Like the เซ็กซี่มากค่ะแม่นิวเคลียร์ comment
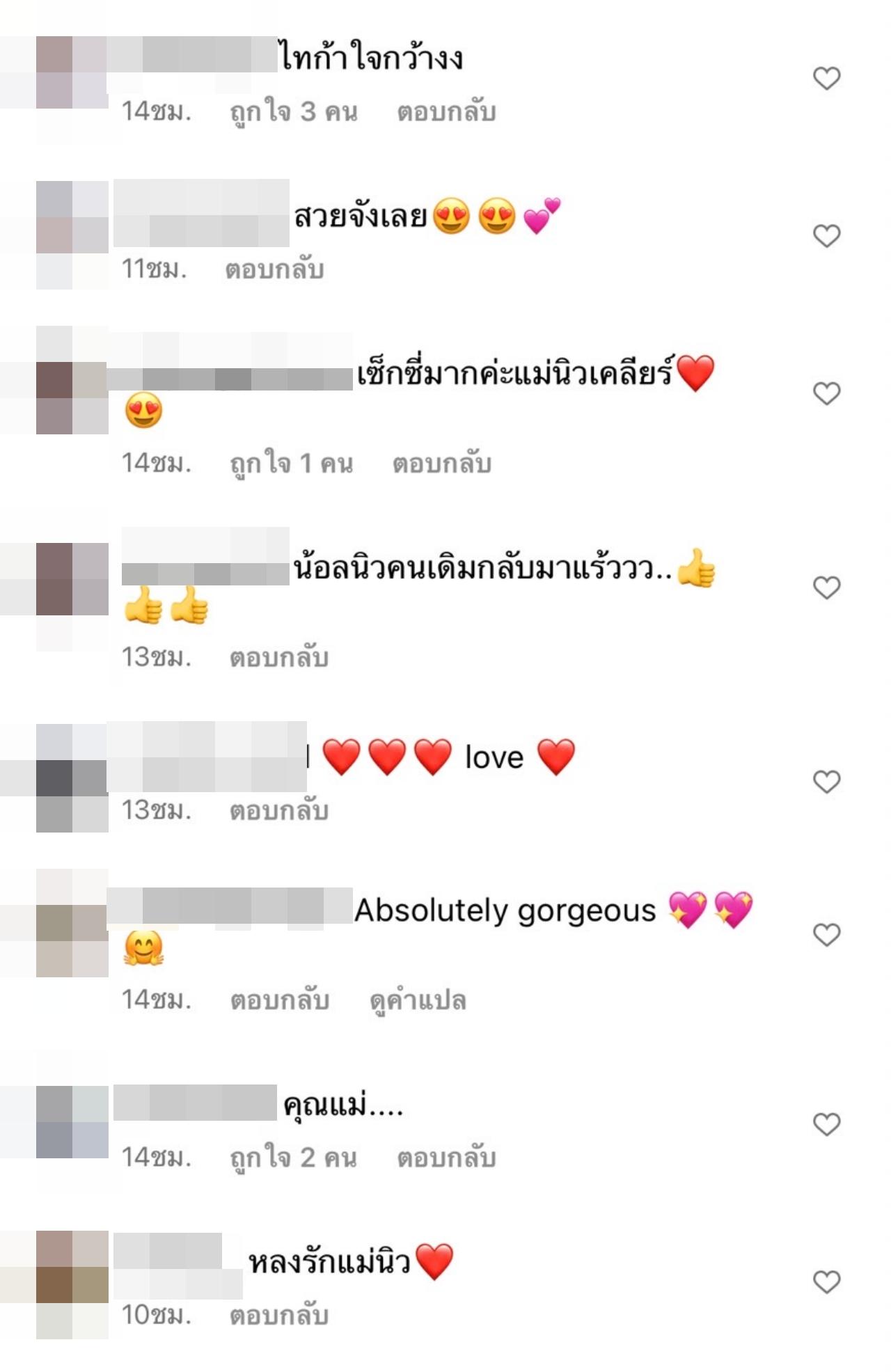Viewport: 891px width, 1372px height. point(827,393)
